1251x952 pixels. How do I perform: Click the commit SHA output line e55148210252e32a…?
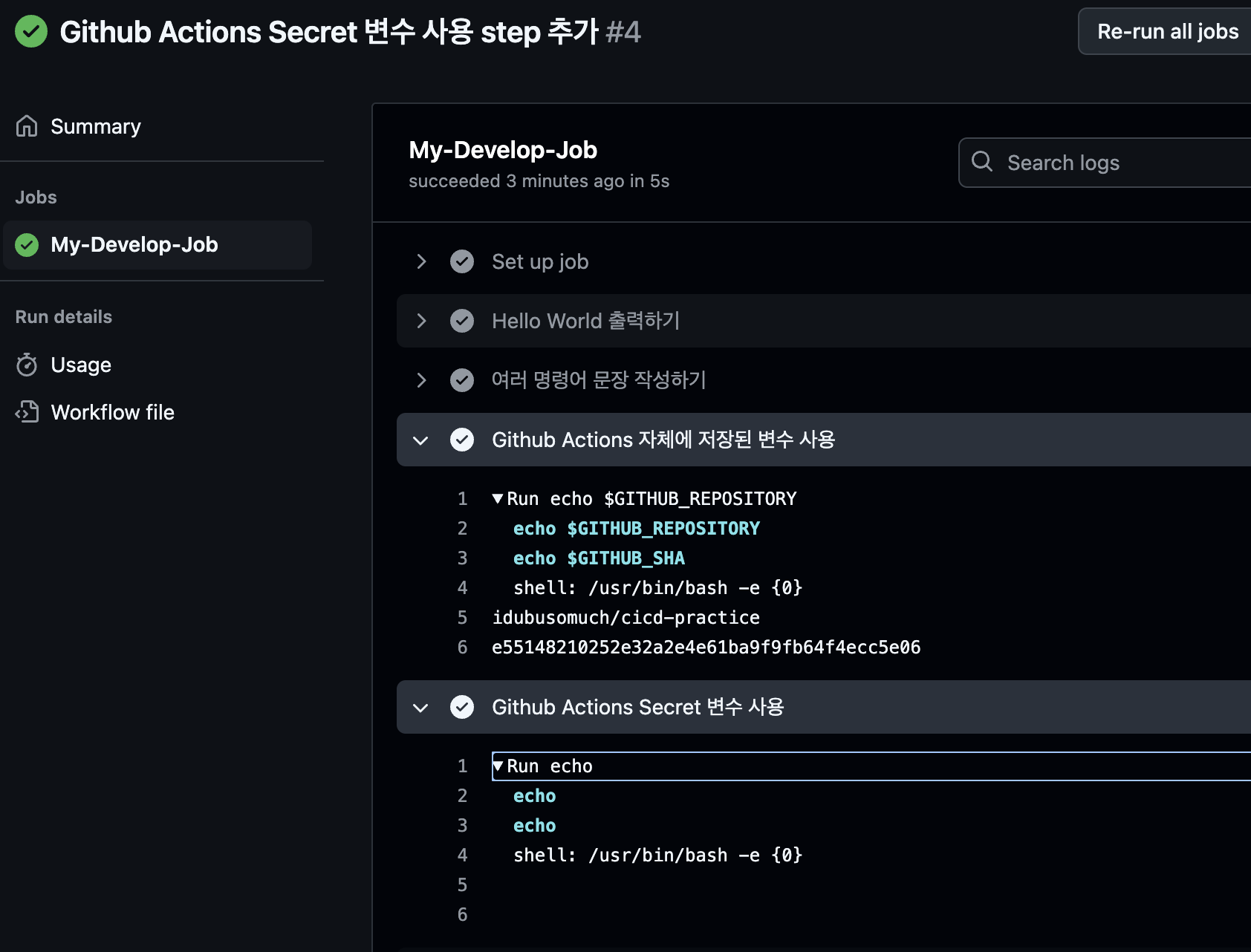pos(706,648)
